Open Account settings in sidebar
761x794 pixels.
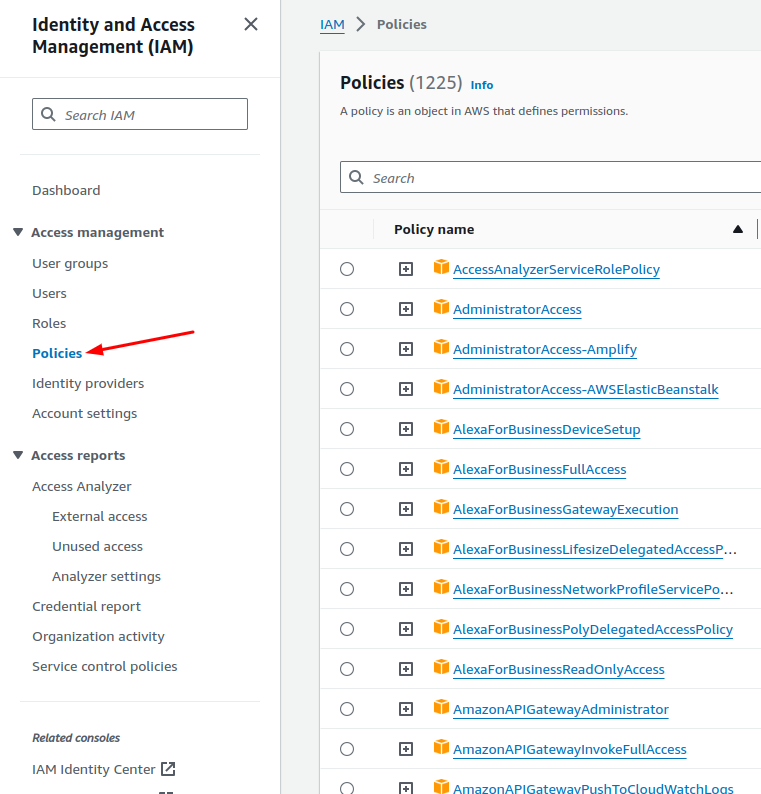(x=85, y=414)
